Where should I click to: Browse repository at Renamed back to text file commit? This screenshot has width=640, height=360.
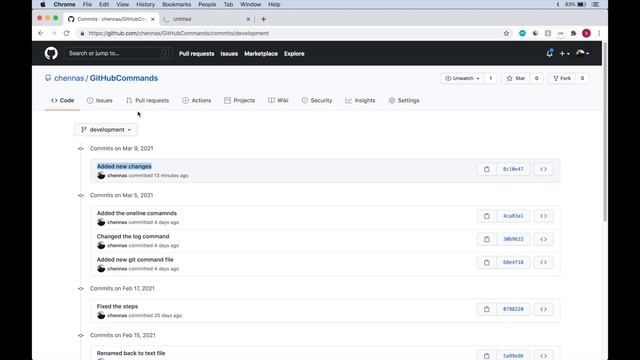pyautogui.click(x=543, y=356)
